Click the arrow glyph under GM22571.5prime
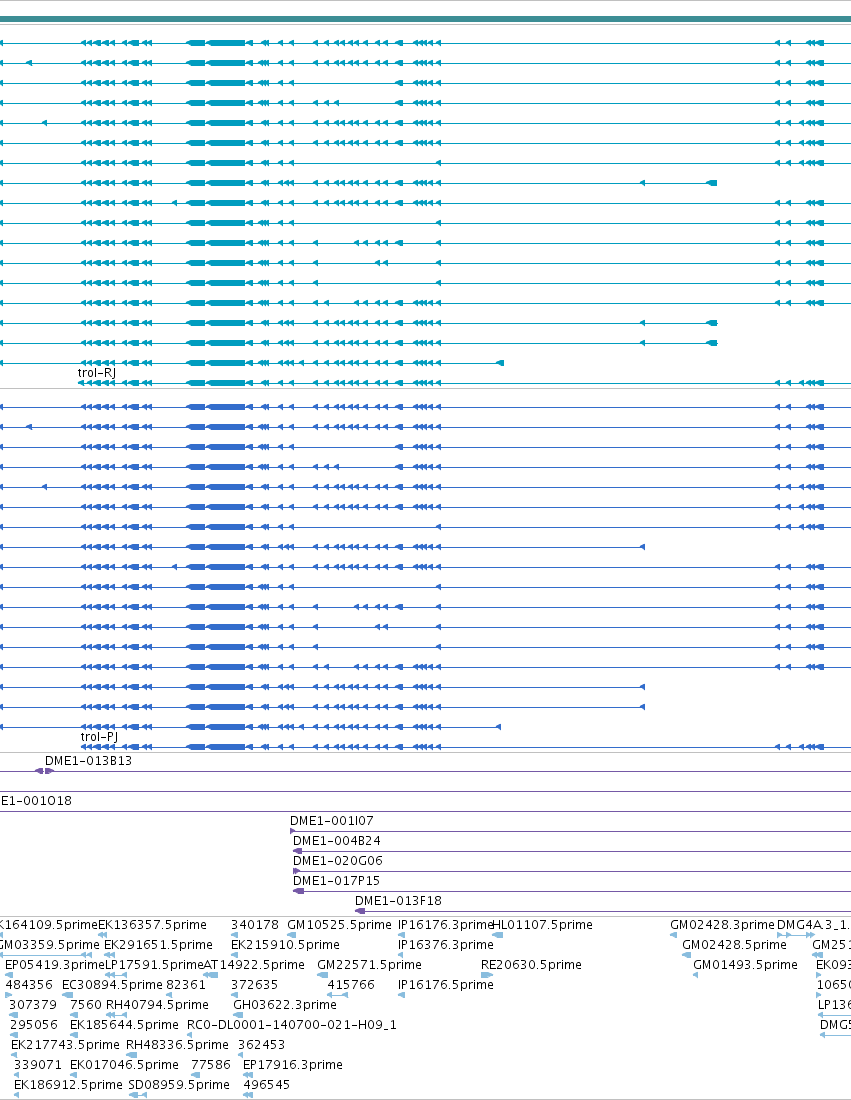Screen dimensions: 851x1100 (323, 975)
